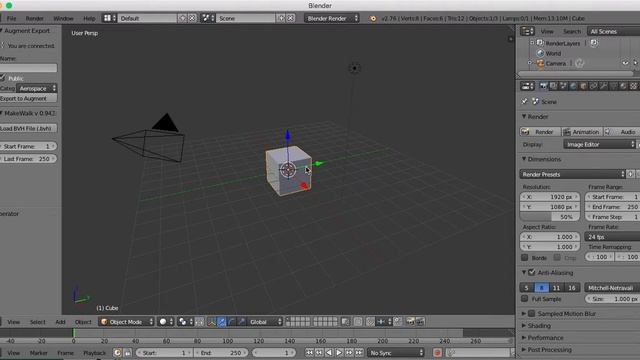Collapse the Dimensions panel
The height and width of the screenshot is (360, 640).
pyautogui.click(x=541, y=159)
